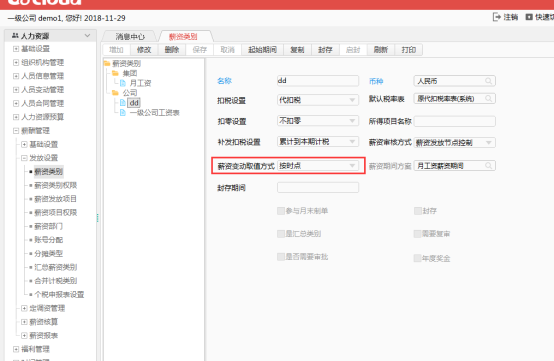Click the 所得项目名称 input field
This screenshot has width=554, height=361.
(455, 121)
